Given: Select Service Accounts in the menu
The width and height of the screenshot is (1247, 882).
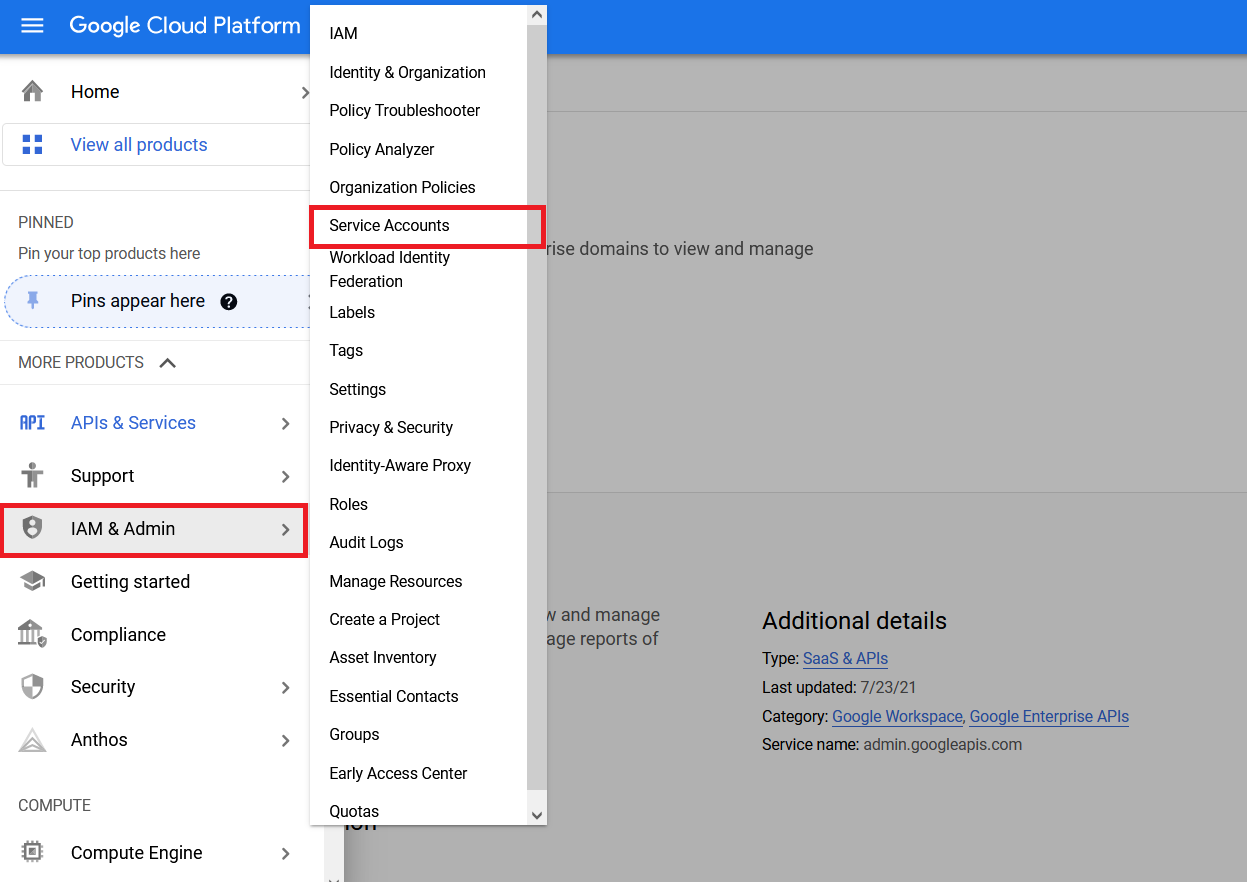Looking at the screenshot, I should click(388, 226).
